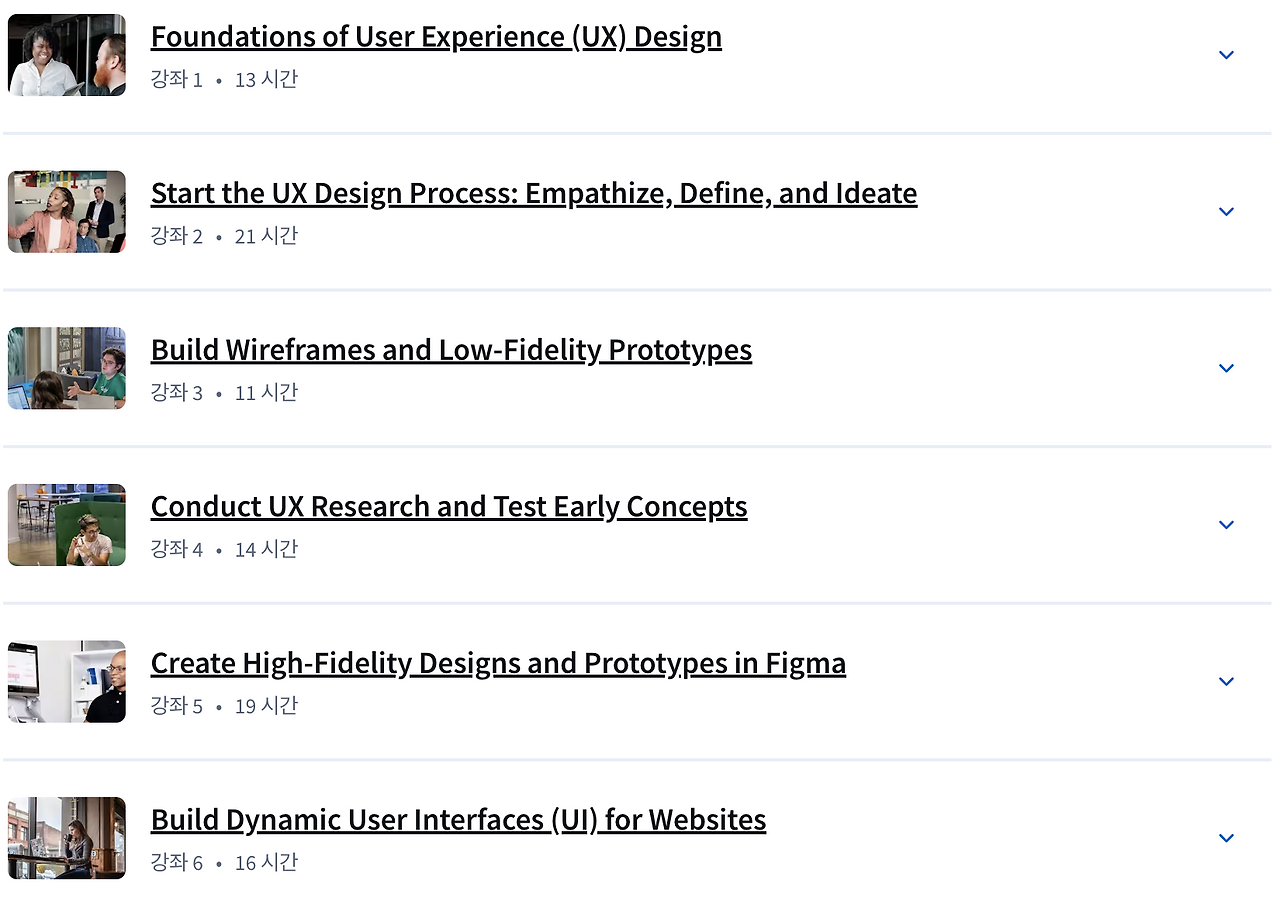Click the '강좌 1 • 13 시간' course info text

point(224,80)
